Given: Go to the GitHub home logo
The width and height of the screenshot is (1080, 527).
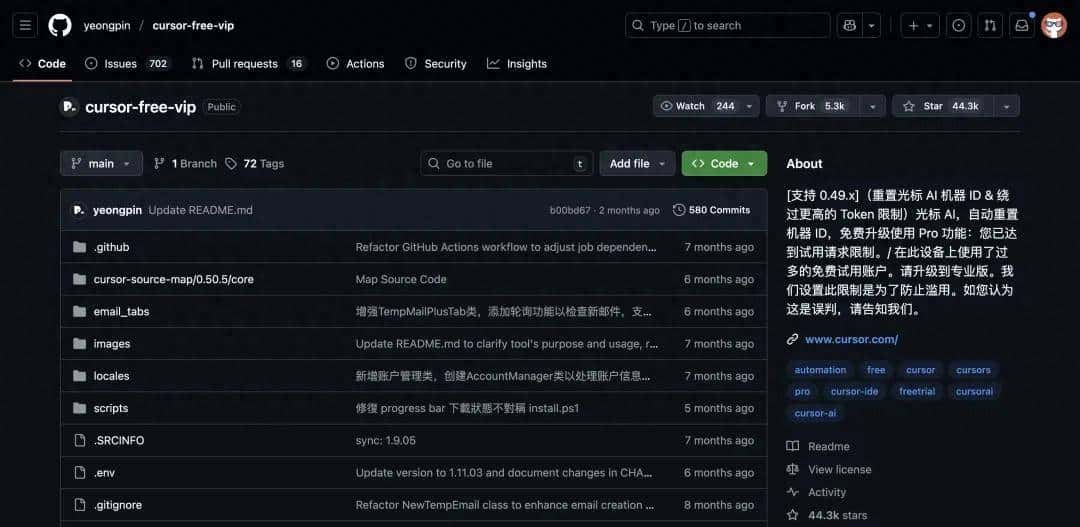Looking at the screenshot, I should coord(60,25).
